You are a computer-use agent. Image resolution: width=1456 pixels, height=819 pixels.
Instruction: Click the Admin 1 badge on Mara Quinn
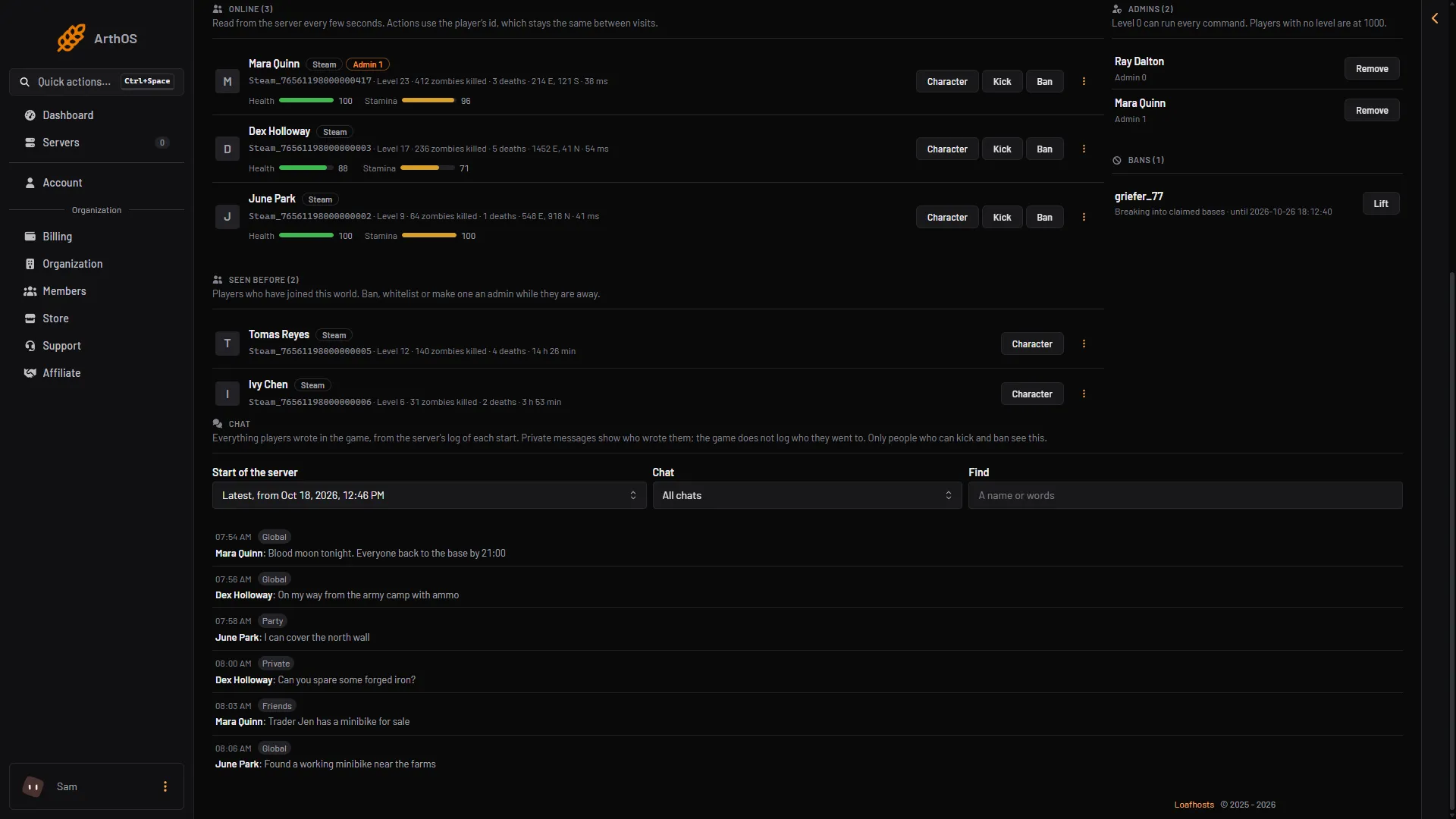[368, 64]
